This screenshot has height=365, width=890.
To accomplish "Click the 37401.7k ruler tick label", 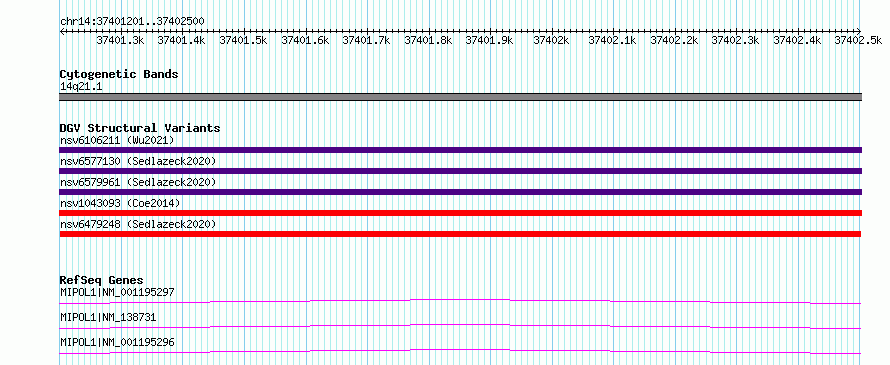I will pos(367,40).
